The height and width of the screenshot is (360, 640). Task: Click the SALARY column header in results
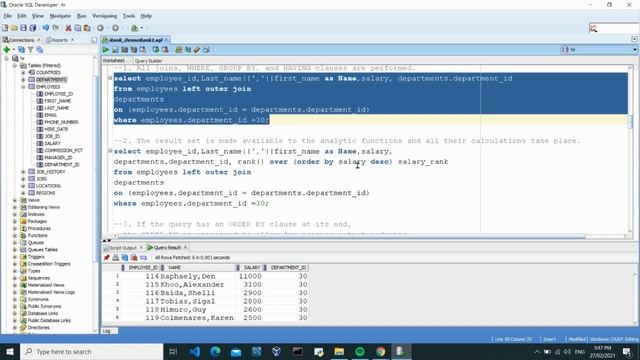coord(249,267)
